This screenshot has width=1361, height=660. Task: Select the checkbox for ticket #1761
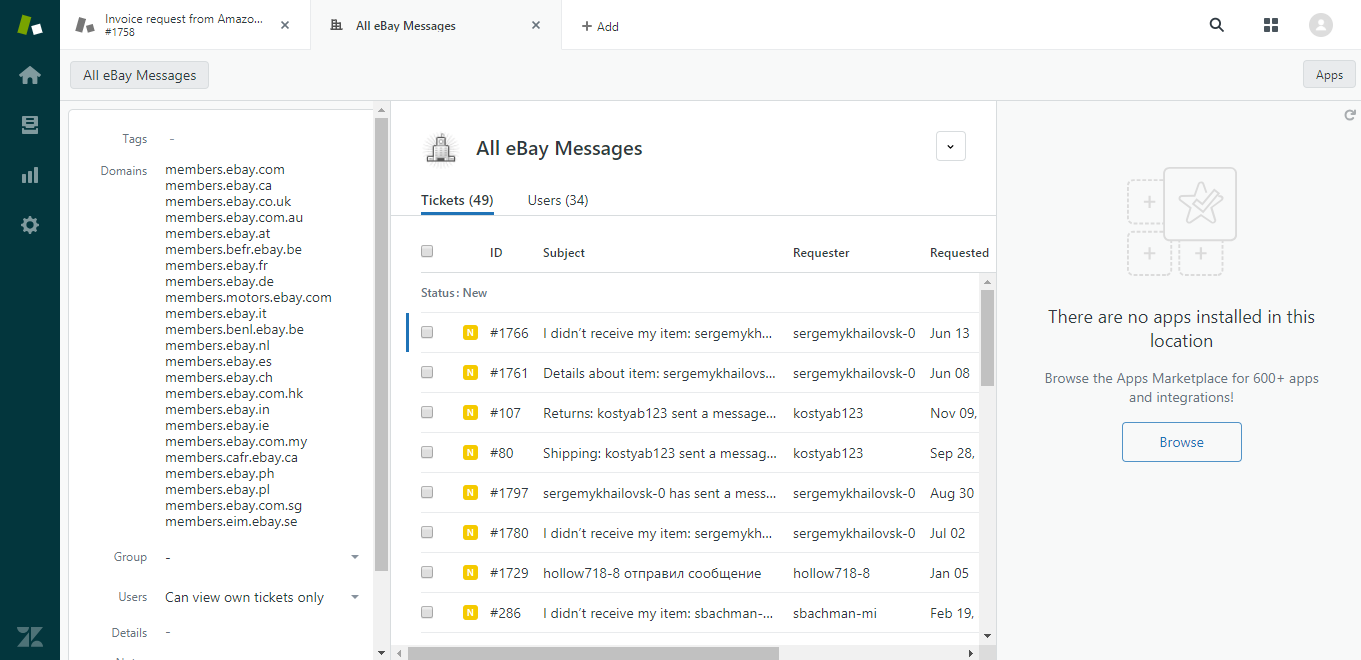tap(427, 373)
